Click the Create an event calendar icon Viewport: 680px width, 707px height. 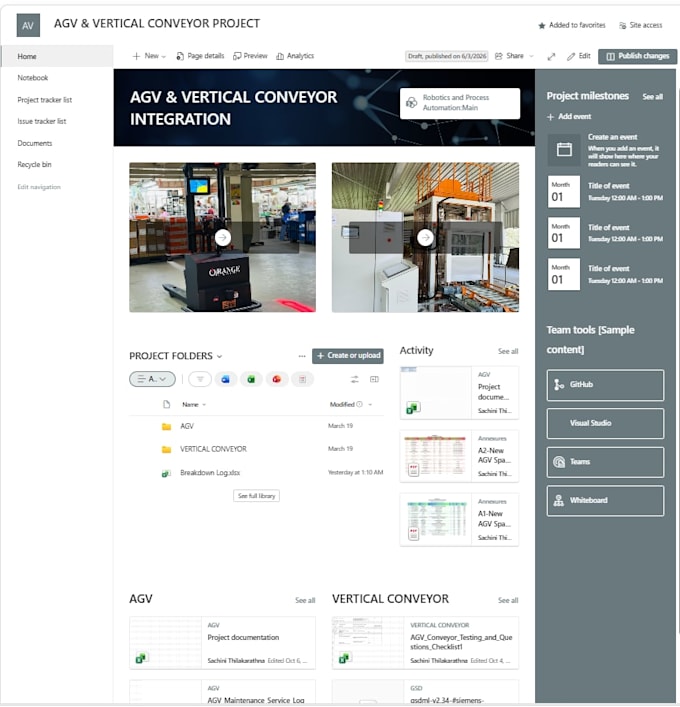[564, 150]
